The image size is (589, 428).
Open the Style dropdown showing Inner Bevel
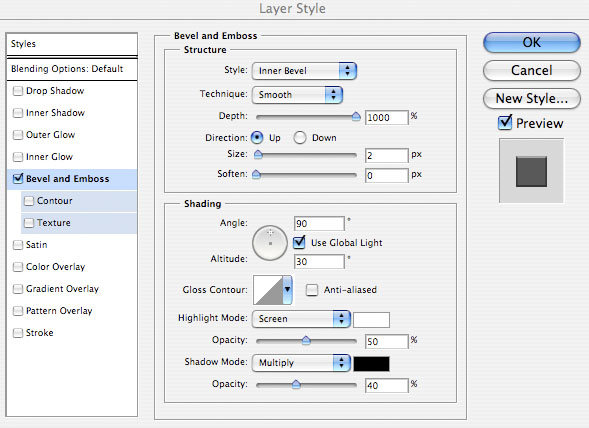pyautogui.click(x=305, y=71)
